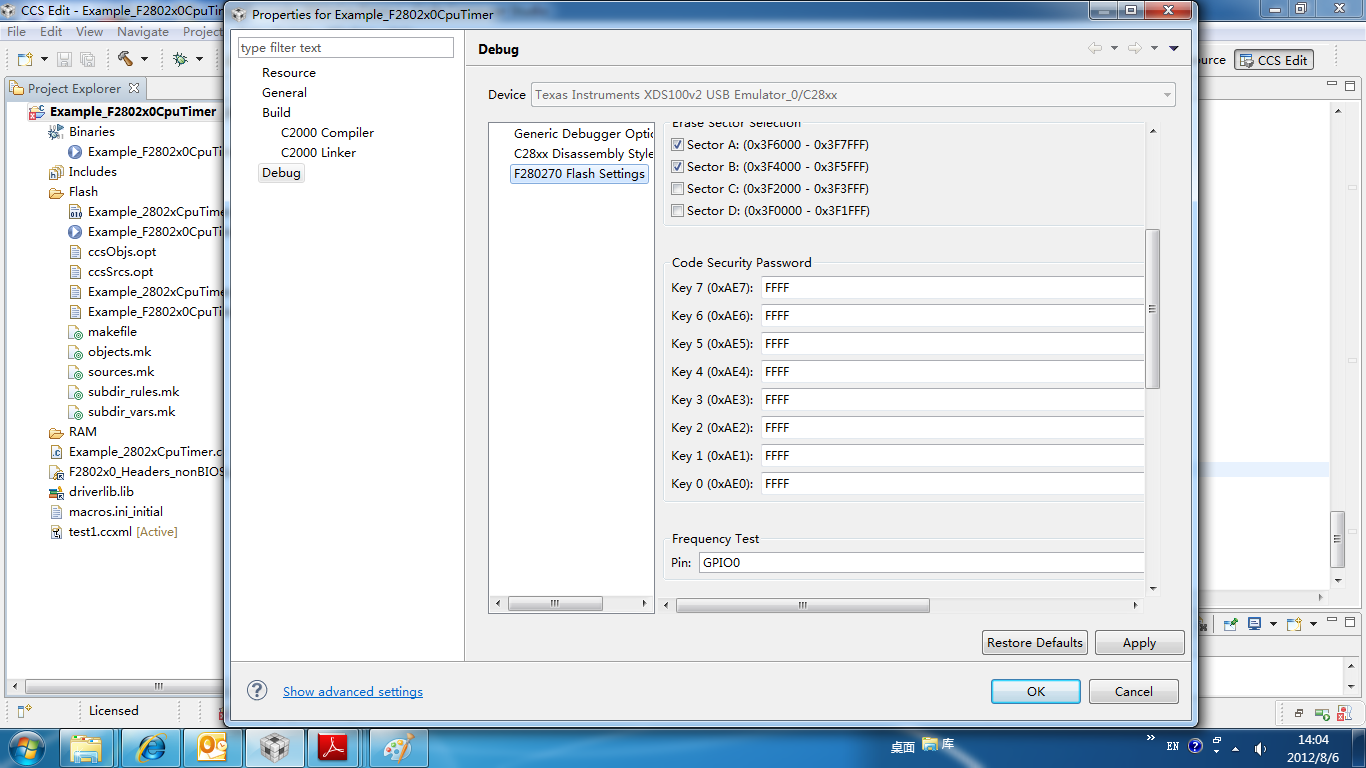This screenshot has height=768, width=1366.
Task: Open the View menu
Action: tap(90, 32)
